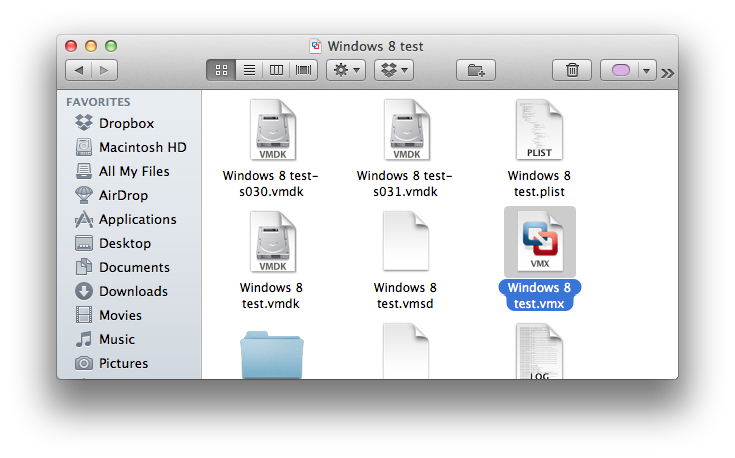Click the purple label color button
This screenshot has height=458, width=735.
pos(619,70)
